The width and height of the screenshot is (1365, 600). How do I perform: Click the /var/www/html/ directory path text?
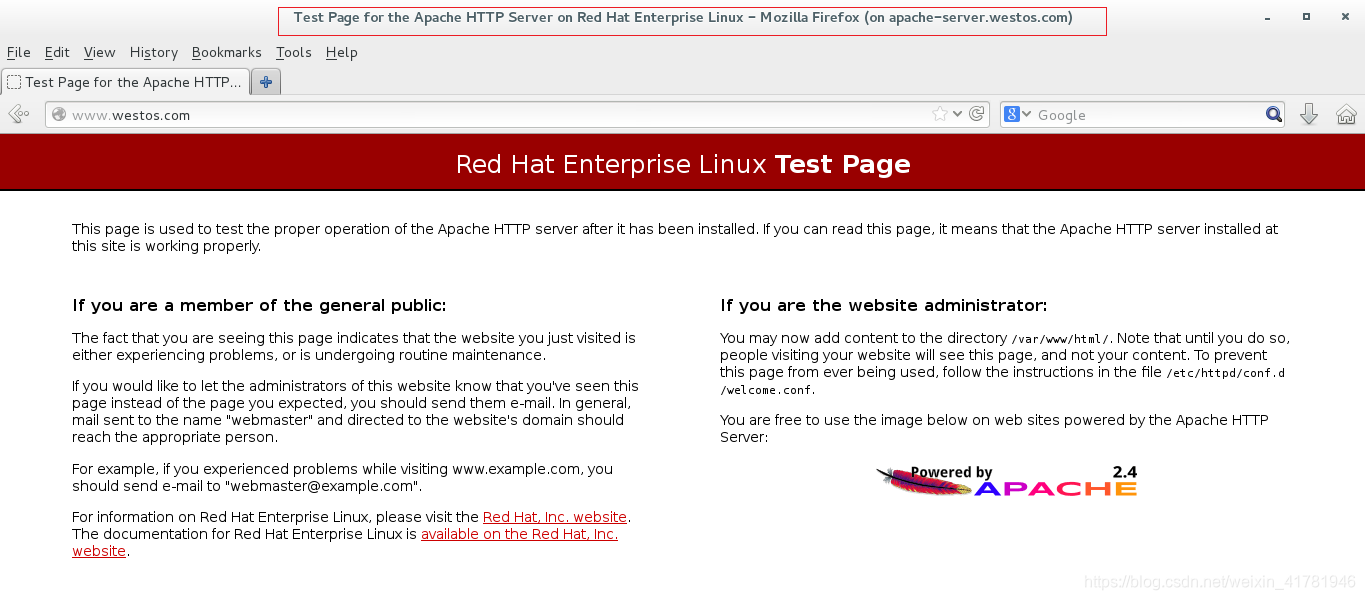point(1060,339)
